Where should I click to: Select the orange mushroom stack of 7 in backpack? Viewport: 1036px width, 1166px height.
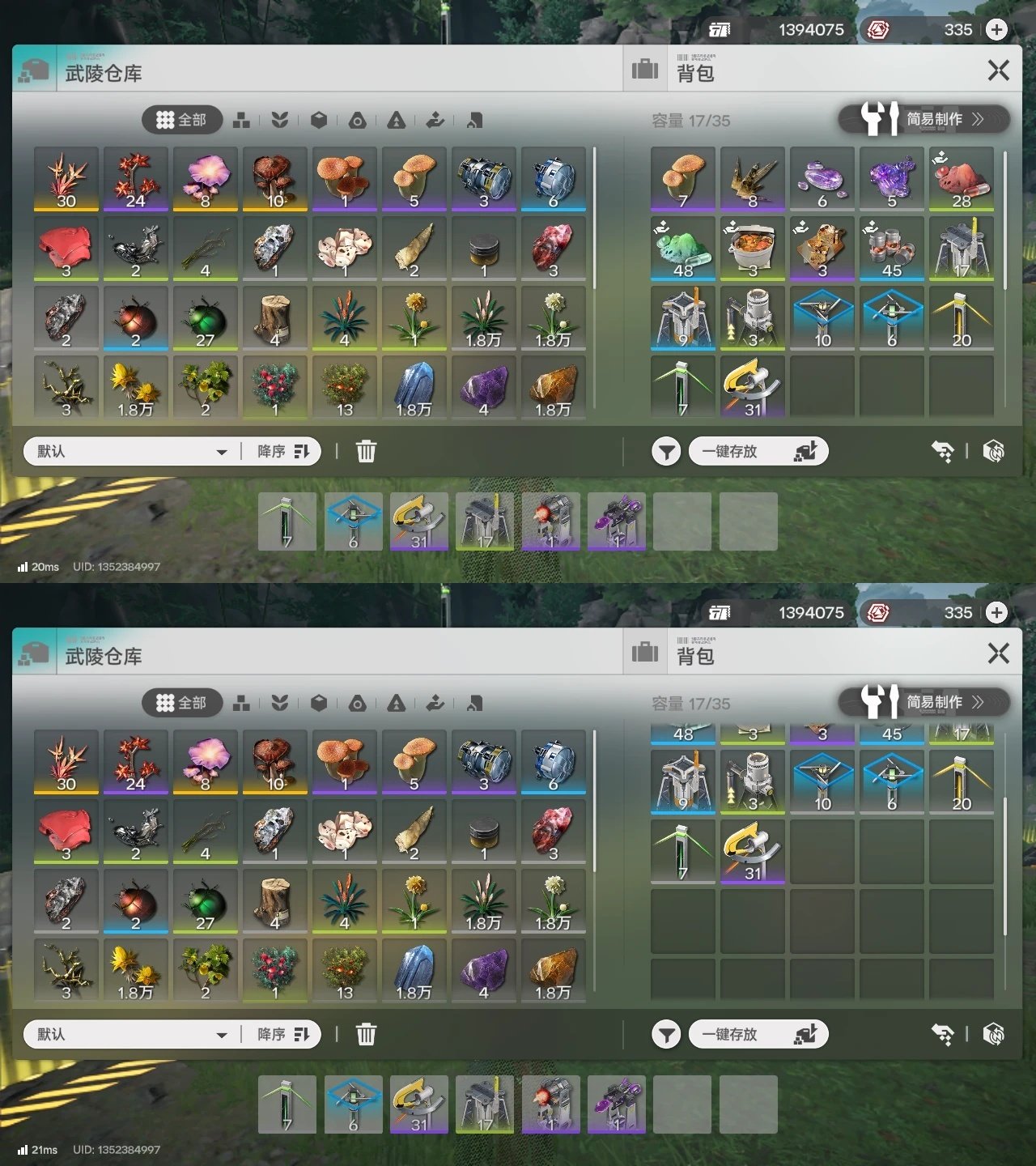click(x=683, y=179)
